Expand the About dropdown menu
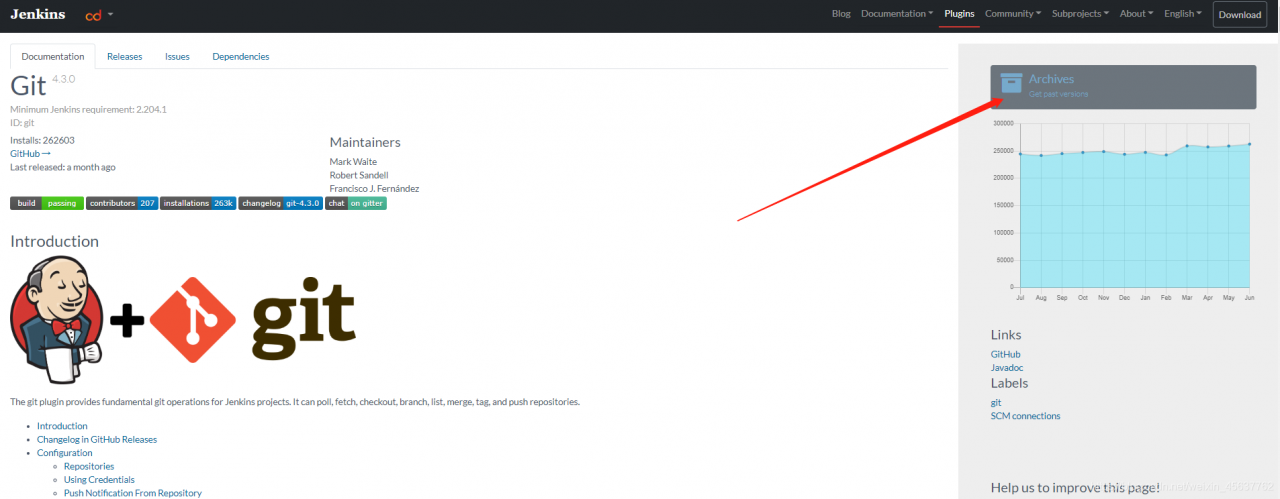Screen dimensions: 1280x499 pos(1136,14)
